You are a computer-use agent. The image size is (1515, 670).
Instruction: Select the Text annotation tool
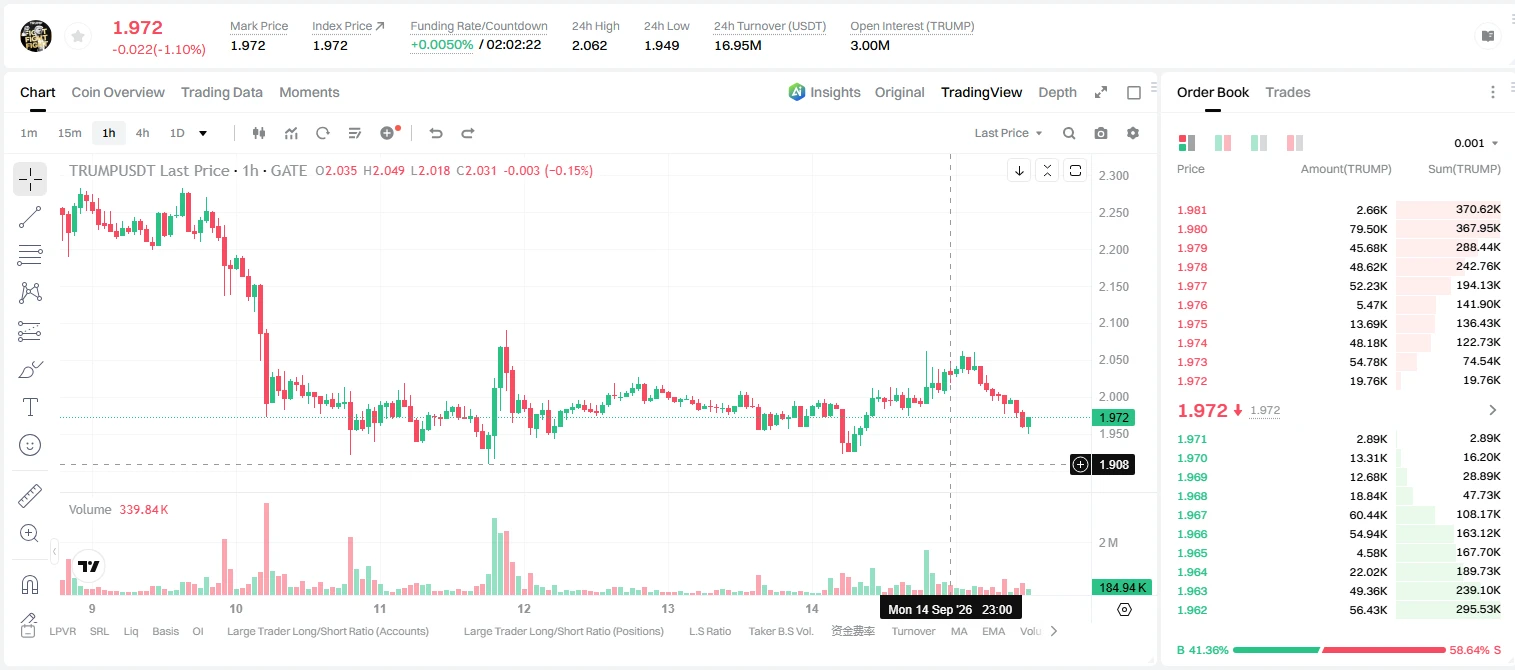[30, 407]
